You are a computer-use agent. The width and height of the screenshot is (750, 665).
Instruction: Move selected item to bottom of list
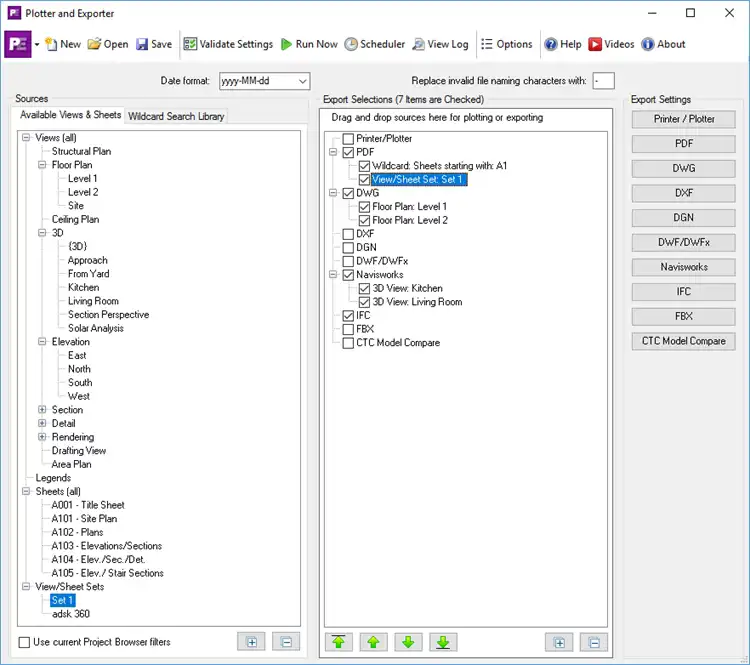[443, 643]
